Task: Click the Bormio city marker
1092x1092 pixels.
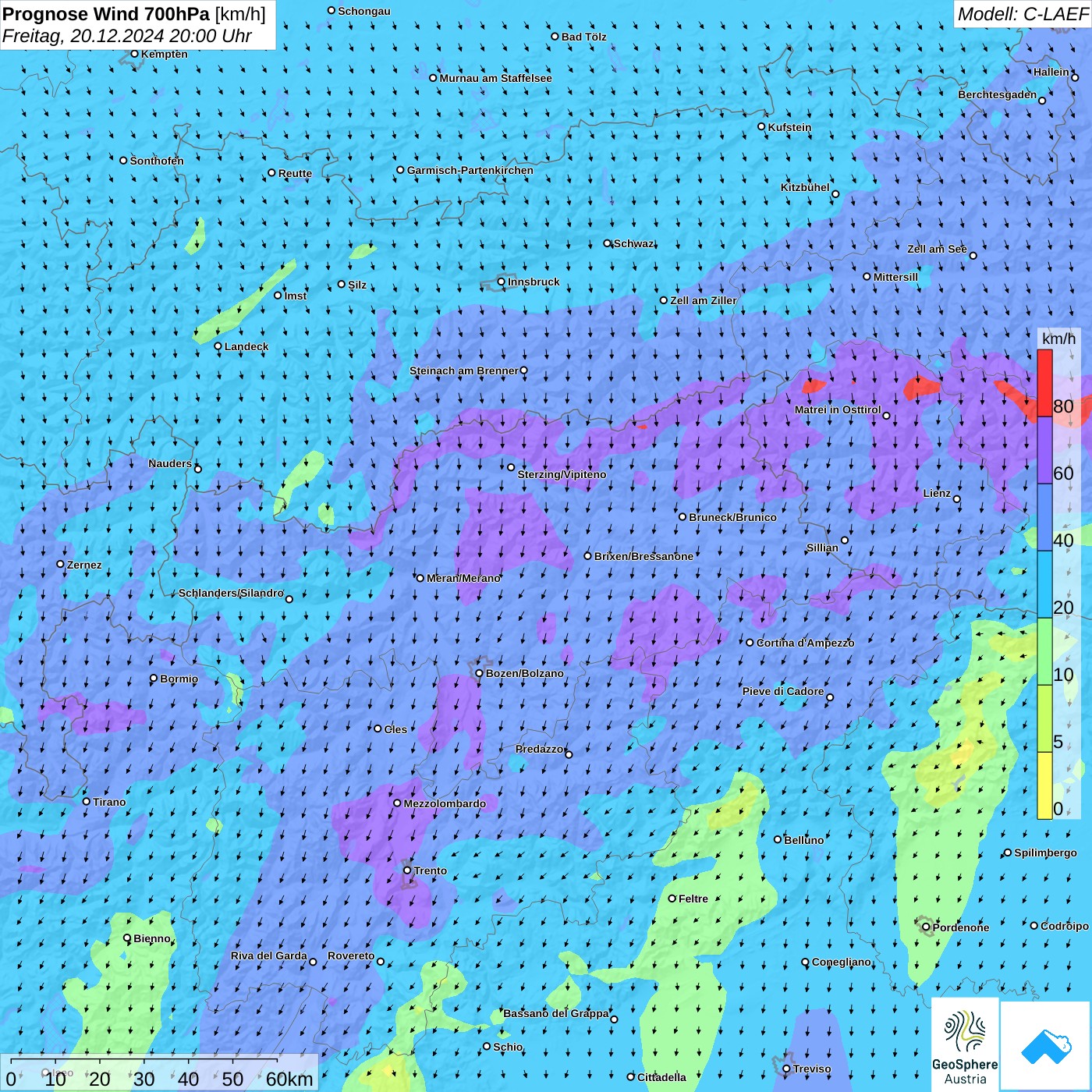Action: point(154,679)
